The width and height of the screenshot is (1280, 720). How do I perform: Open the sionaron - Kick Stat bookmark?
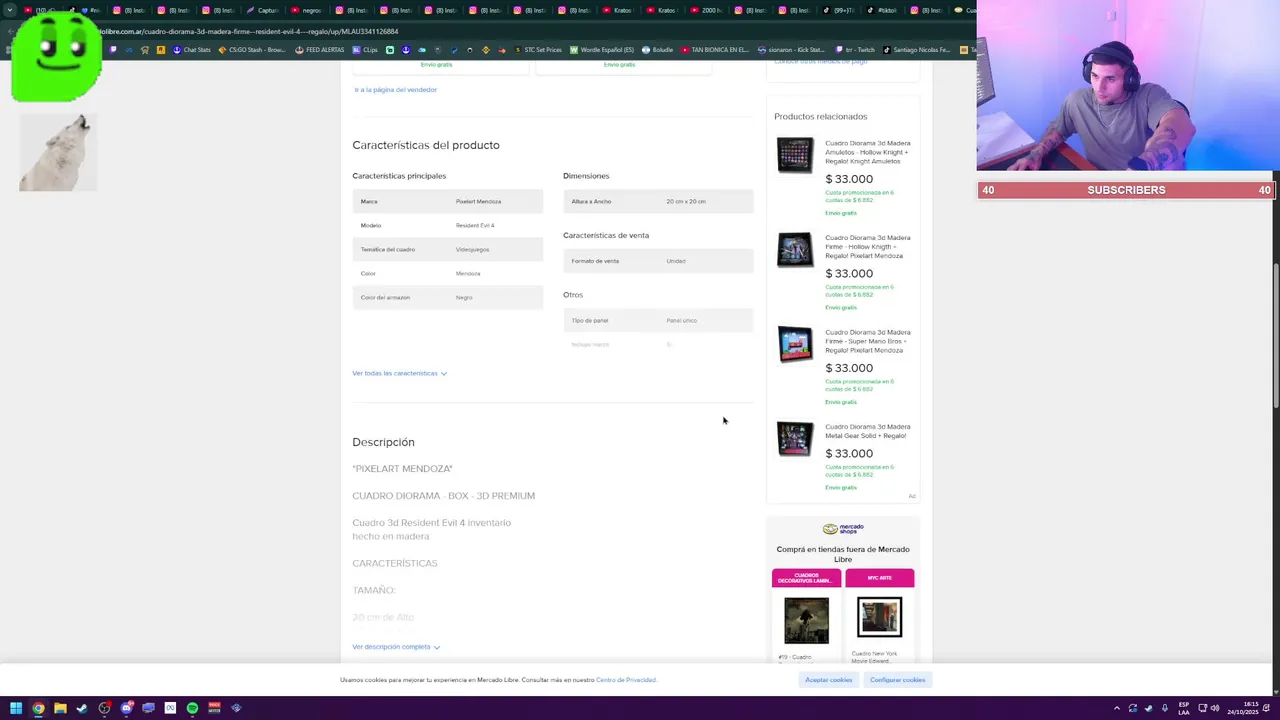pyautogui.click(x=791, y=50)
